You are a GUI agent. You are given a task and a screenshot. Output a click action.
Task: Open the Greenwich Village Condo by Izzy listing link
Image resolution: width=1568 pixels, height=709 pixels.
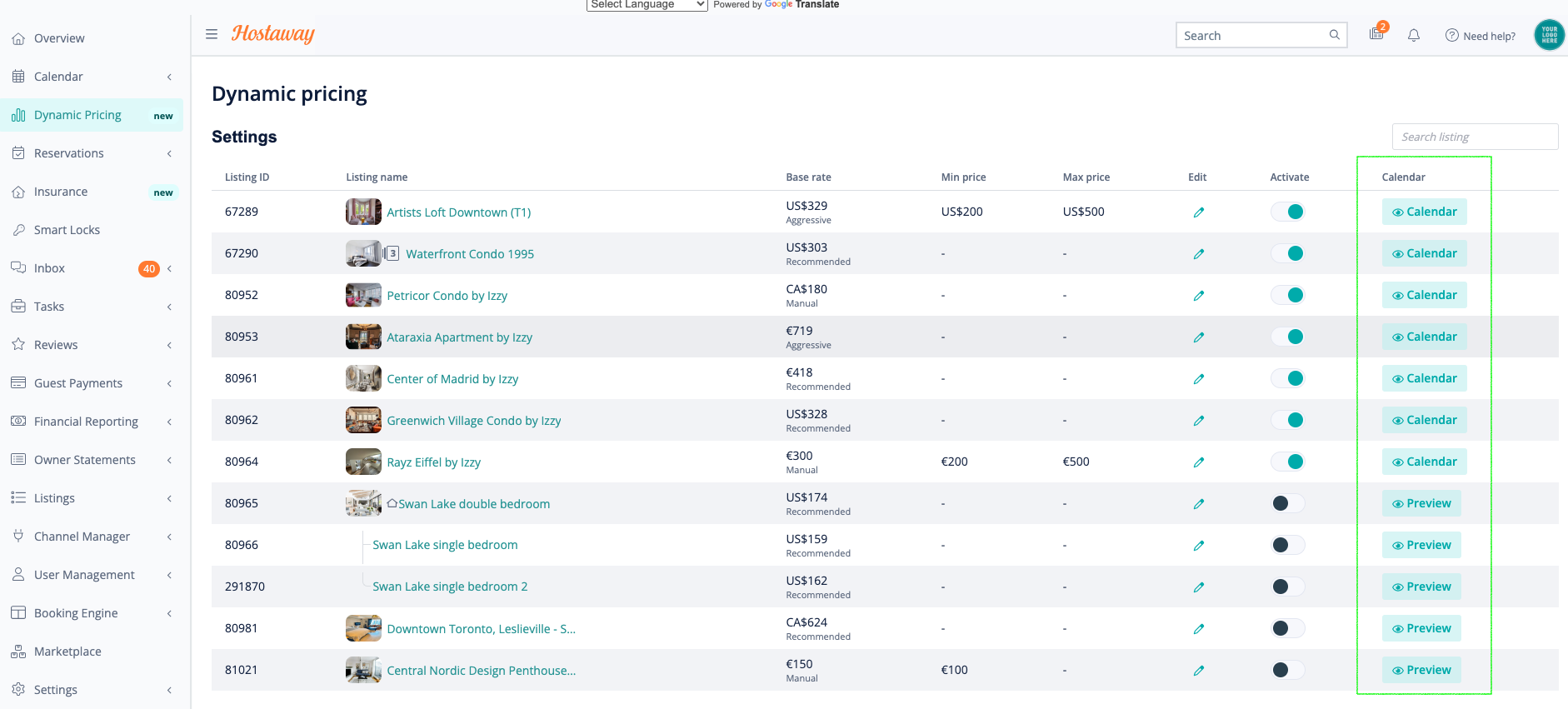[x=473, y=421]
